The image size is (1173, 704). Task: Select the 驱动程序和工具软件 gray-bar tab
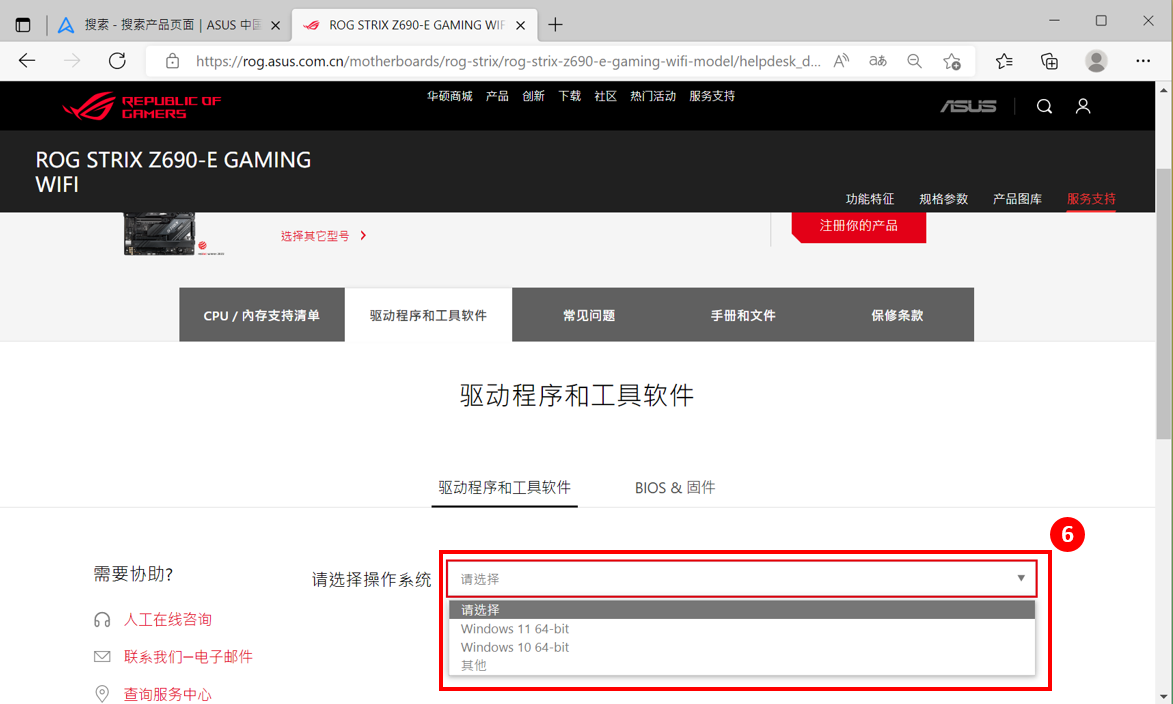point(428,315)
